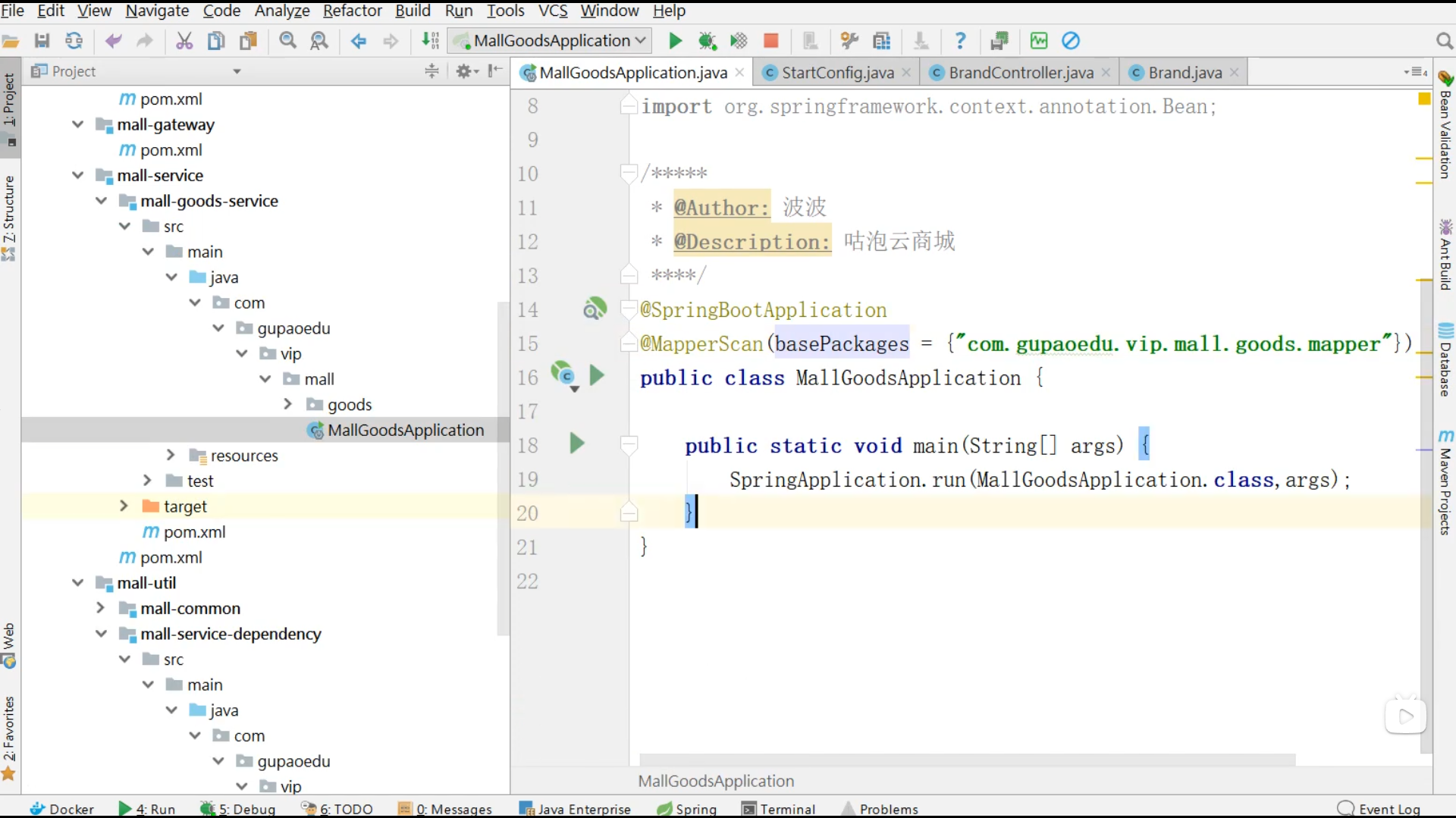Toggle code folding on line 18

(629, 445)
